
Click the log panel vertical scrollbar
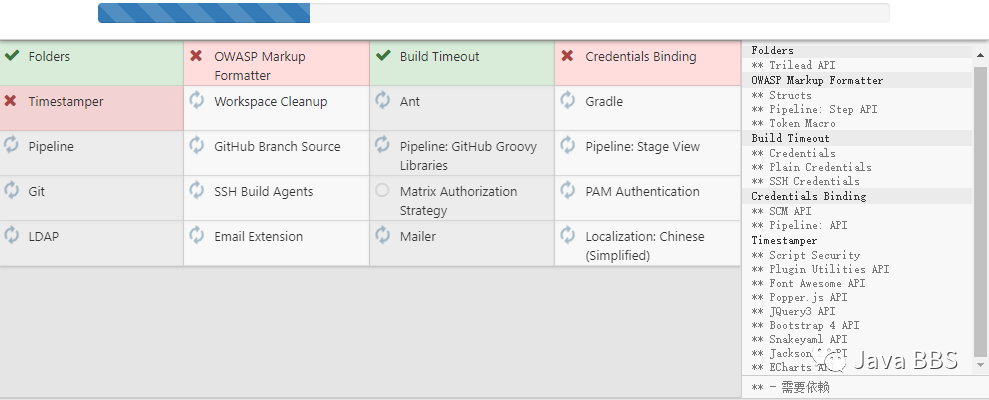coord(980,200)
